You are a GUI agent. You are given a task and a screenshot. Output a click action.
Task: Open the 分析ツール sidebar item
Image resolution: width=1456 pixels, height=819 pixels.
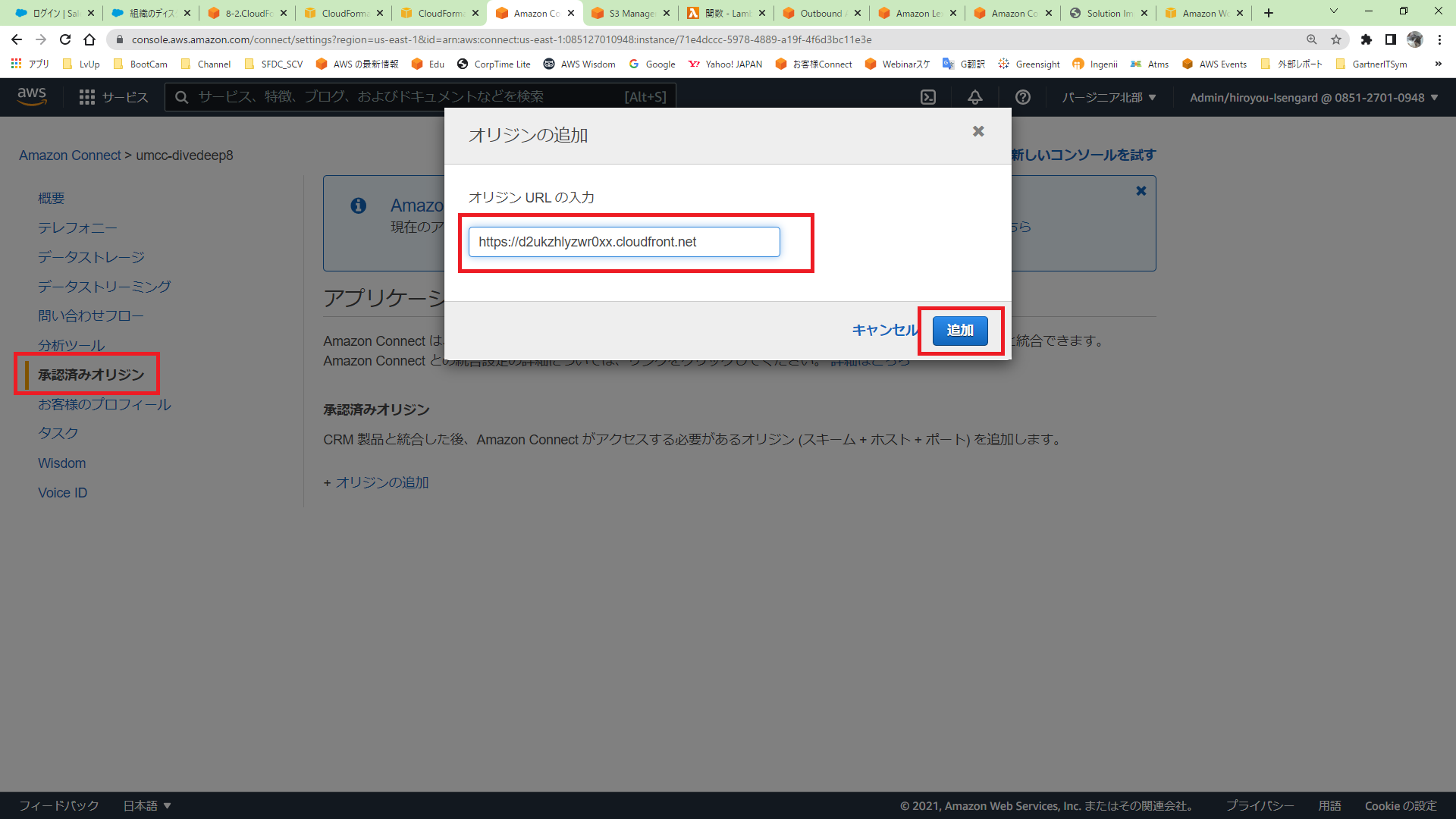(x=71, y=345)
